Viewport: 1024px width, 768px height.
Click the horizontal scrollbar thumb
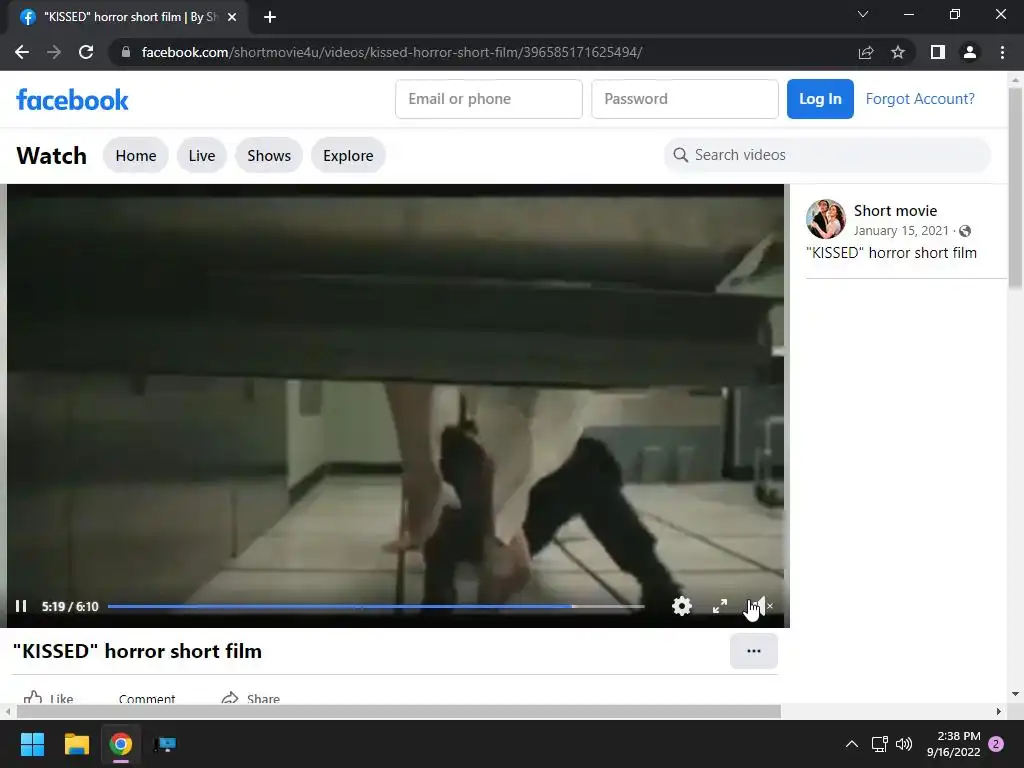coord(398,711)
